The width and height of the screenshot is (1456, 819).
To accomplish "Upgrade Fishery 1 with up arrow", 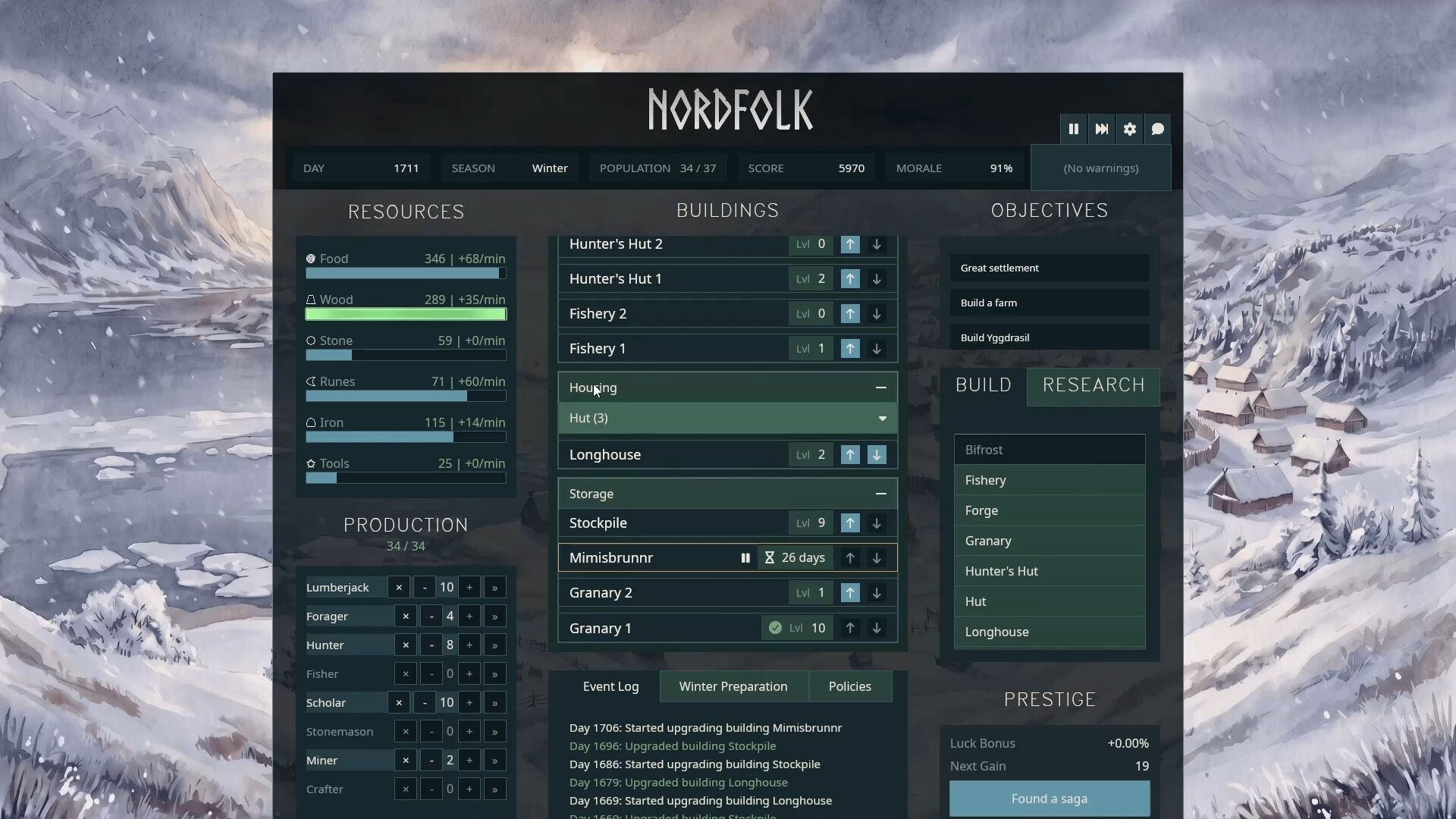I will [850, 349].
